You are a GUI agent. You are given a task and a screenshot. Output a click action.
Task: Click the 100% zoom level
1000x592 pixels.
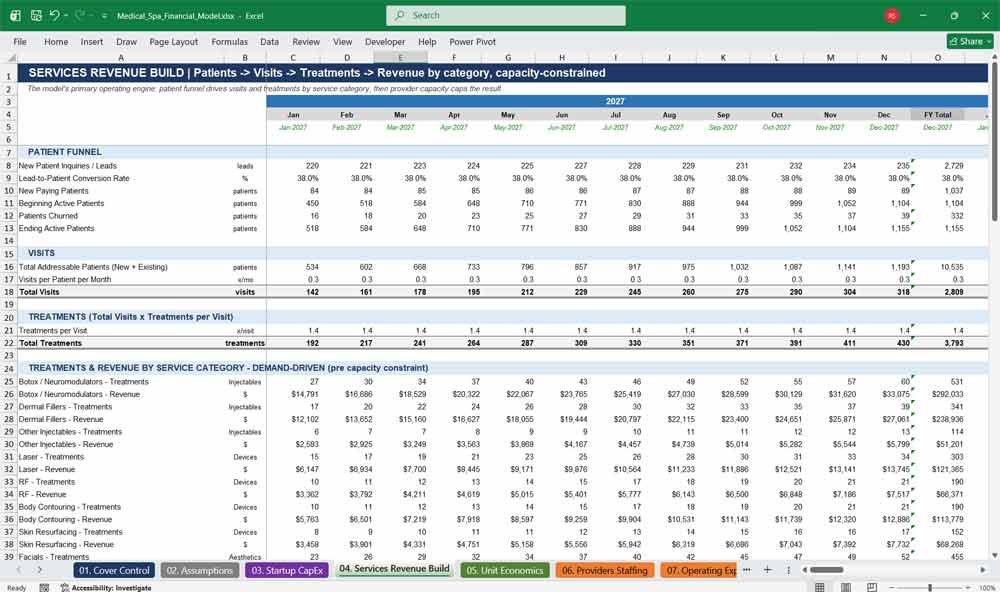coord(986,588)
